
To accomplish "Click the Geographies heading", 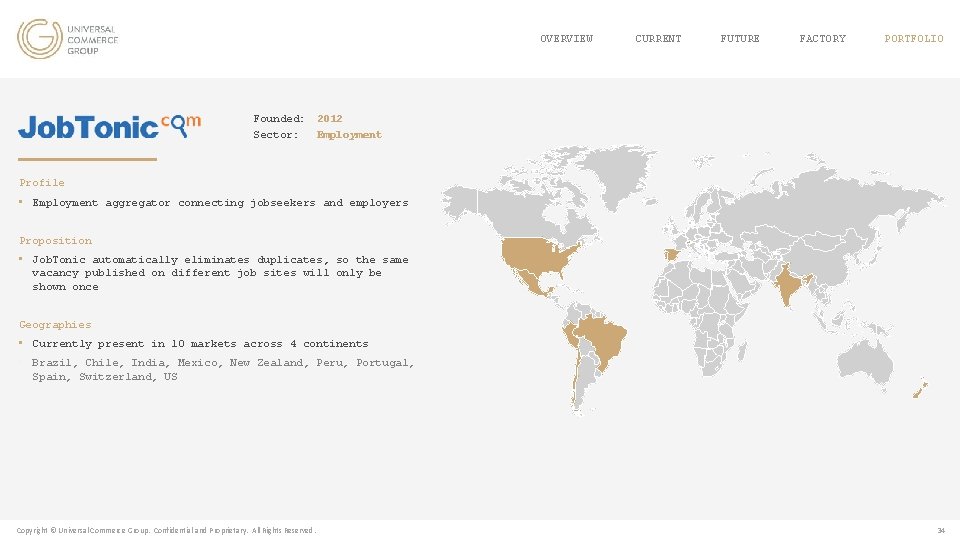I will (55, 324).
